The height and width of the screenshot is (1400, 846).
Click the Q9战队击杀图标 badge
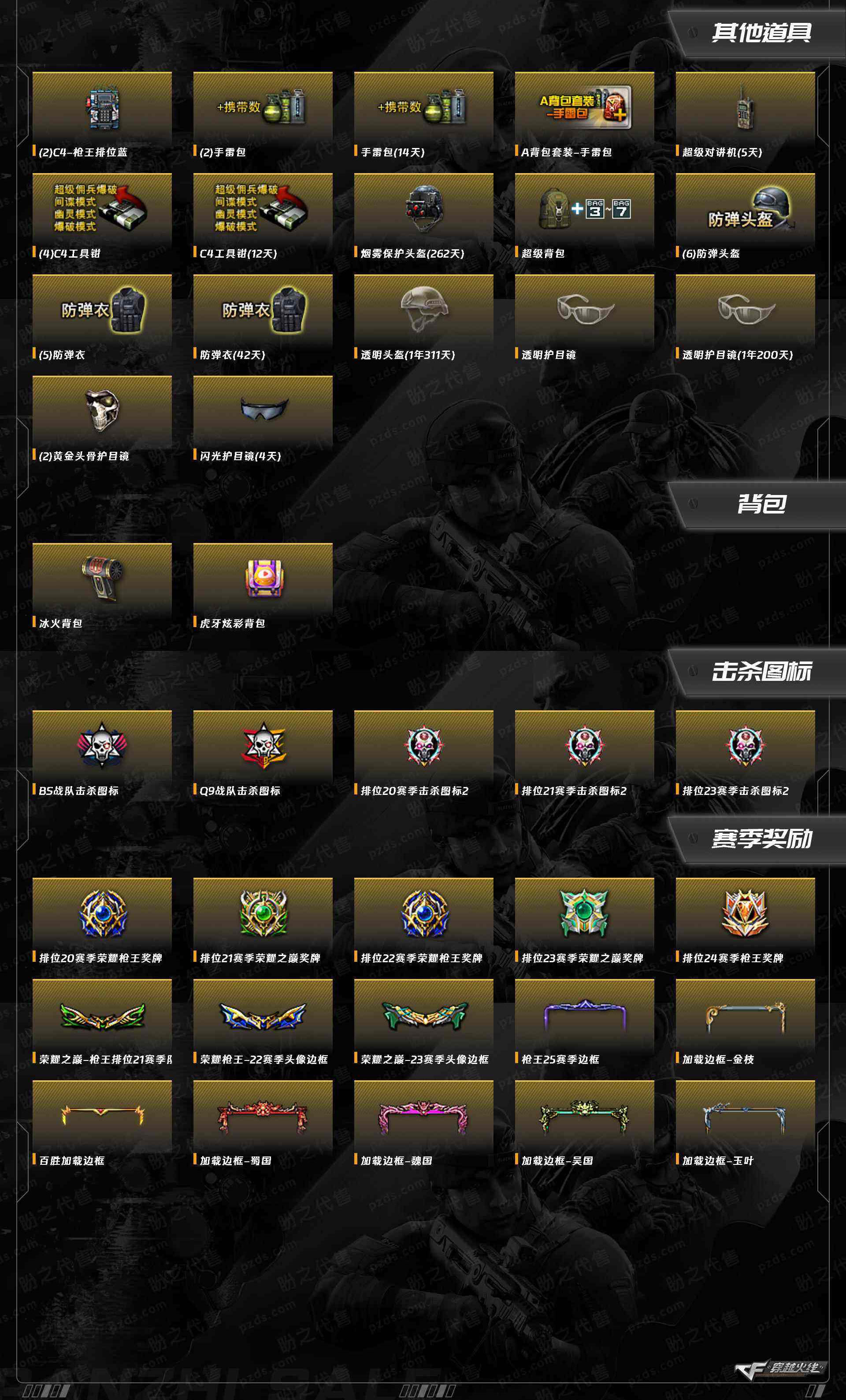tap(263, 745)
